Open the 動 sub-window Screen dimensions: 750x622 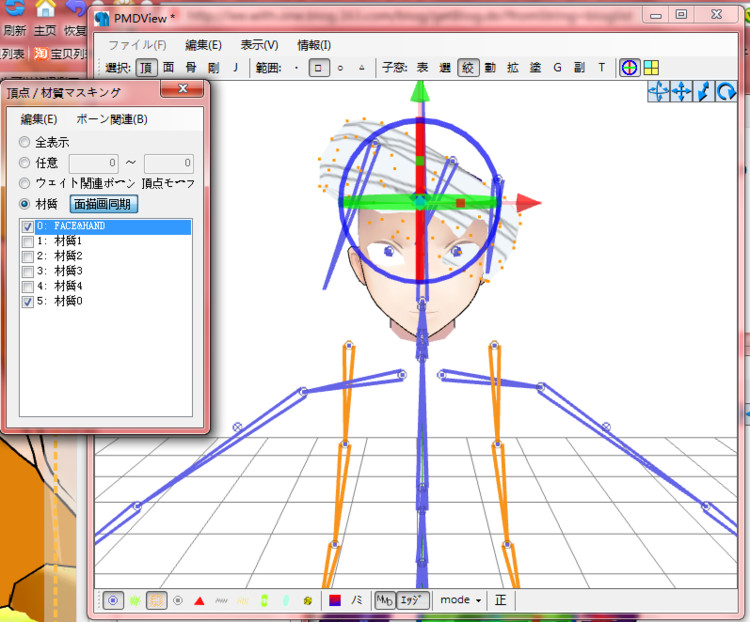pyautogui.click(x=490, y=67)
